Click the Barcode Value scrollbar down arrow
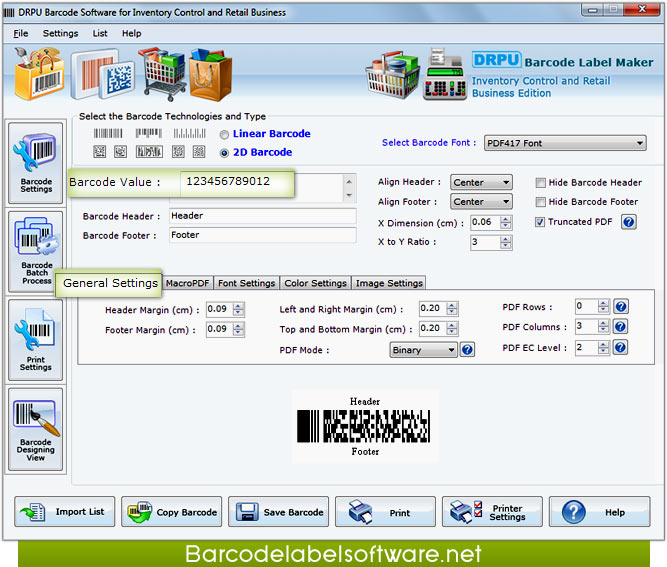This screenshot has height=567, width=667. 349,195
